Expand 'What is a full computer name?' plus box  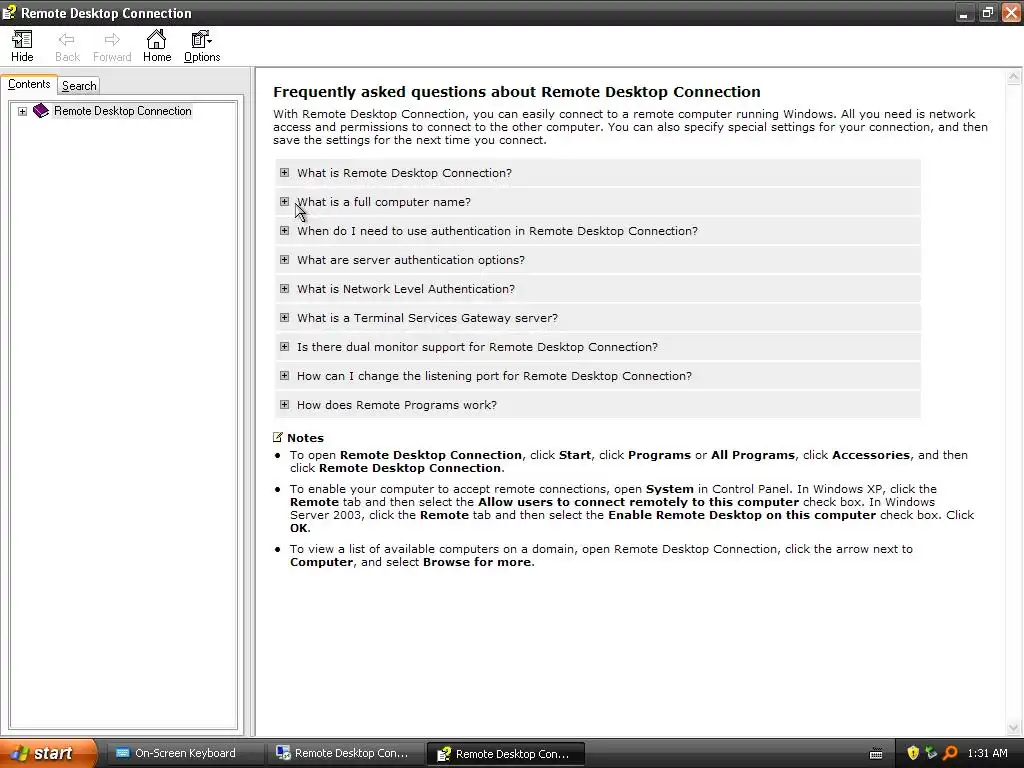click(284, 201)
